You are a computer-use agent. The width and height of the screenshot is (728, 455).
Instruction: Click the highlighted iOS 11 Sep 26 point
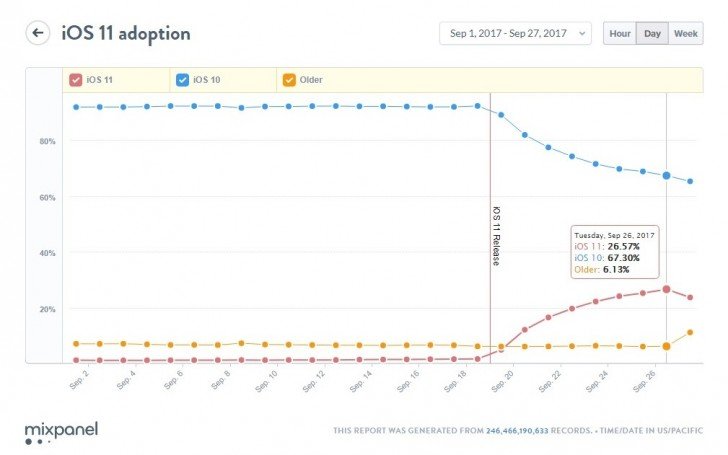tap(666, 289)
